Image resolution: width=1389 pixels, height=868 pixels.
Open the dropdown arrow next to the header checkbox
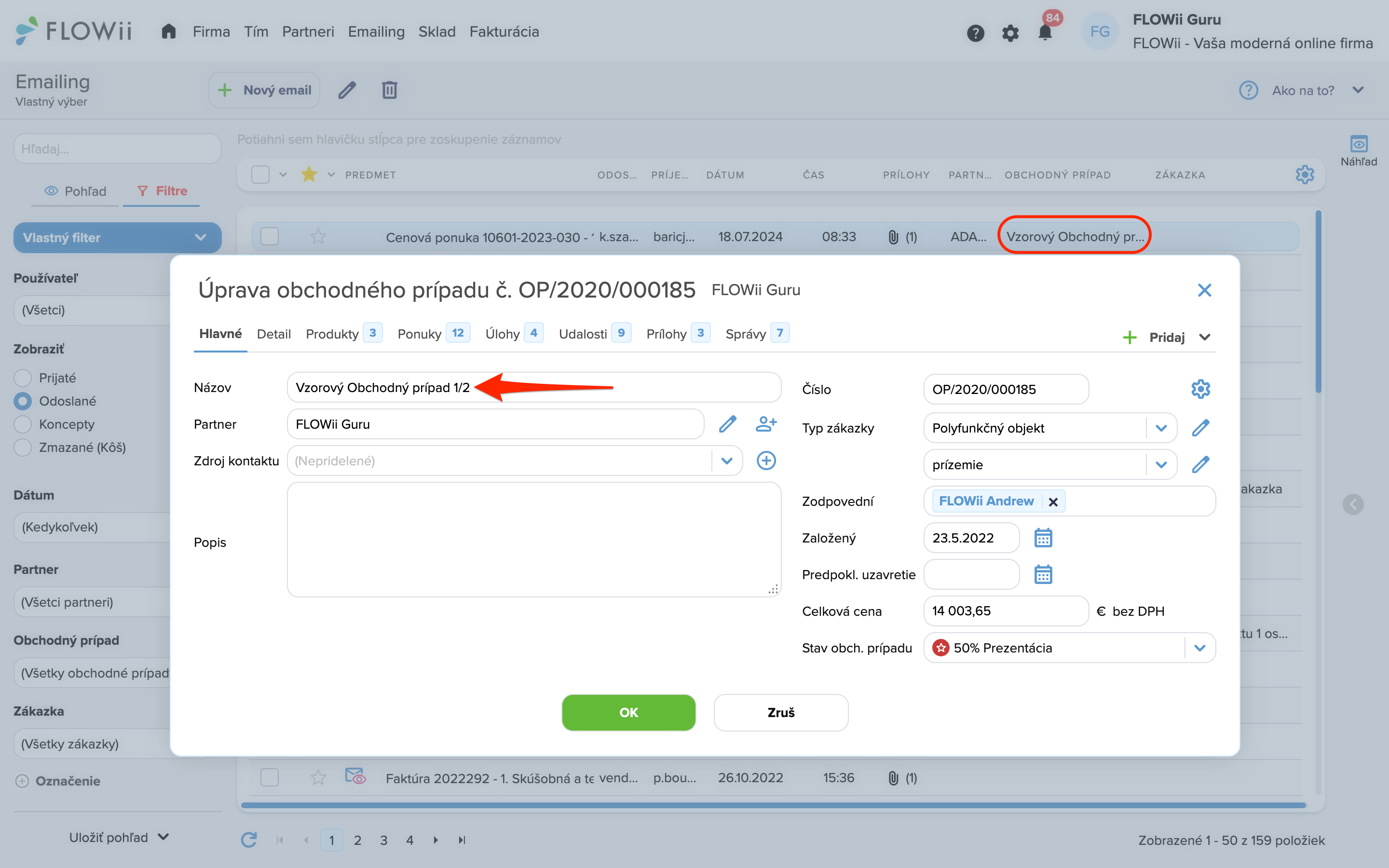(283, 175)
